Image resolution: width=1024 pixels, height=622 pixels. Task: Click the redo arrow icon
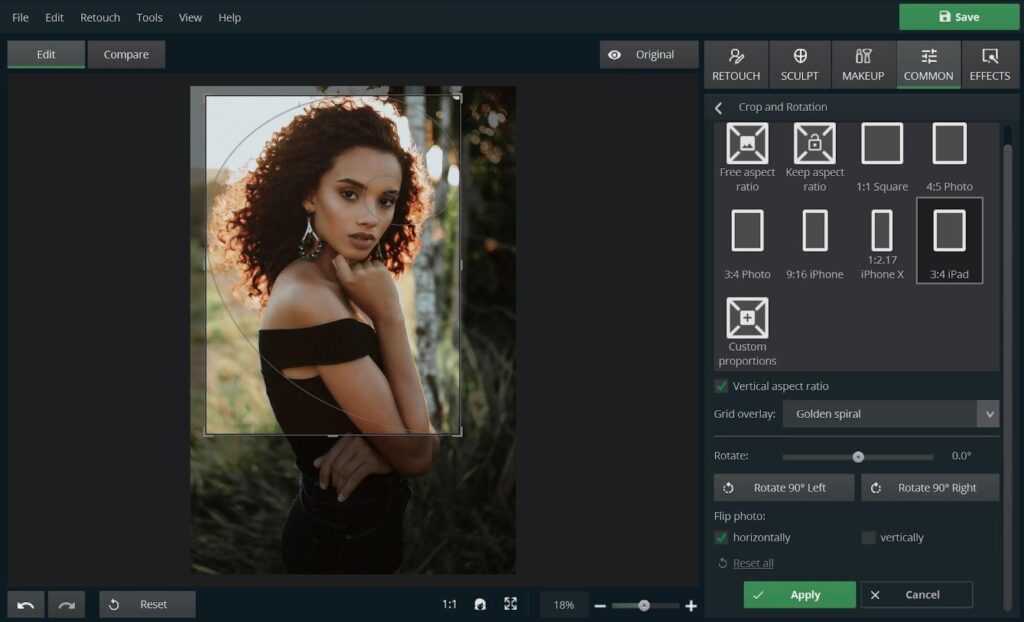click(x=66, y=604)
